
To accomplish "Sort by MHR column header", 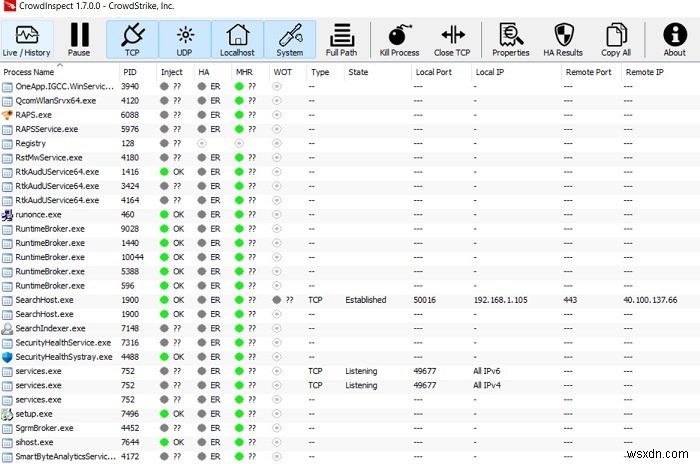I will (250, 72).
